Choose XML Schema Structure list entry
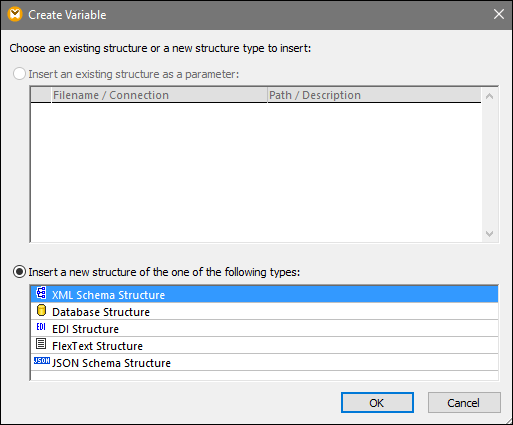513x425 pixels. click(x=264, y=295)
